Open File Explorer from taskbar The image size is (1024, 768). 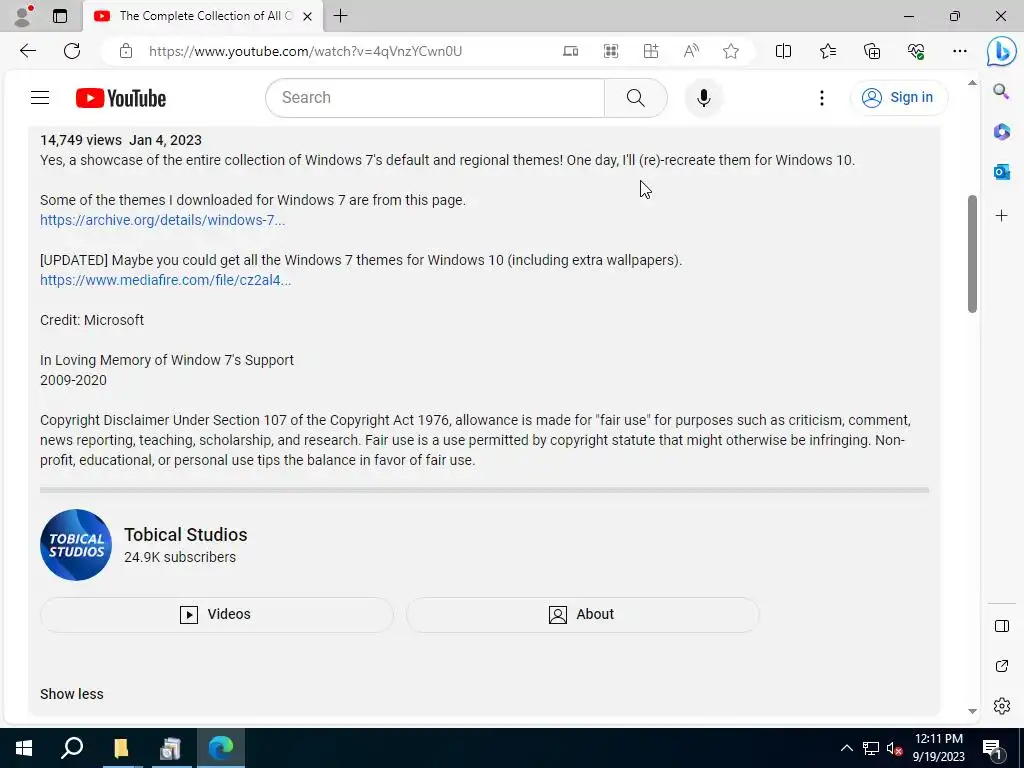click(121, 748)
